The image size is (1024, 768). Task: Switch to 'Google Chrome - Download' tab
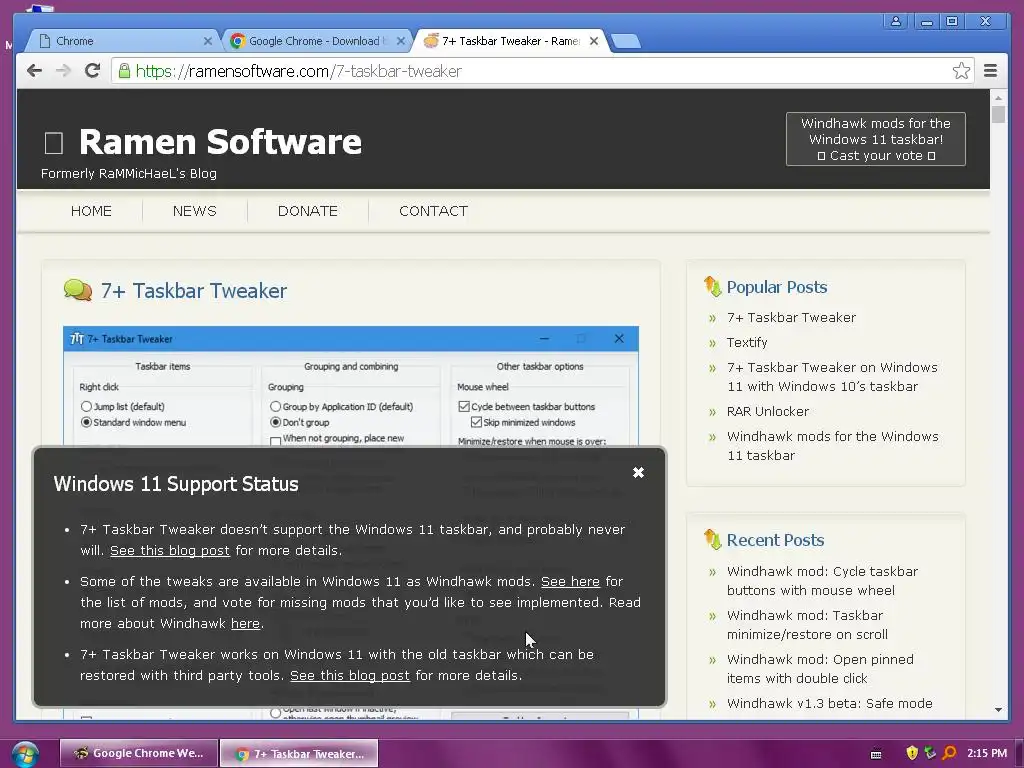pos(317,41)
